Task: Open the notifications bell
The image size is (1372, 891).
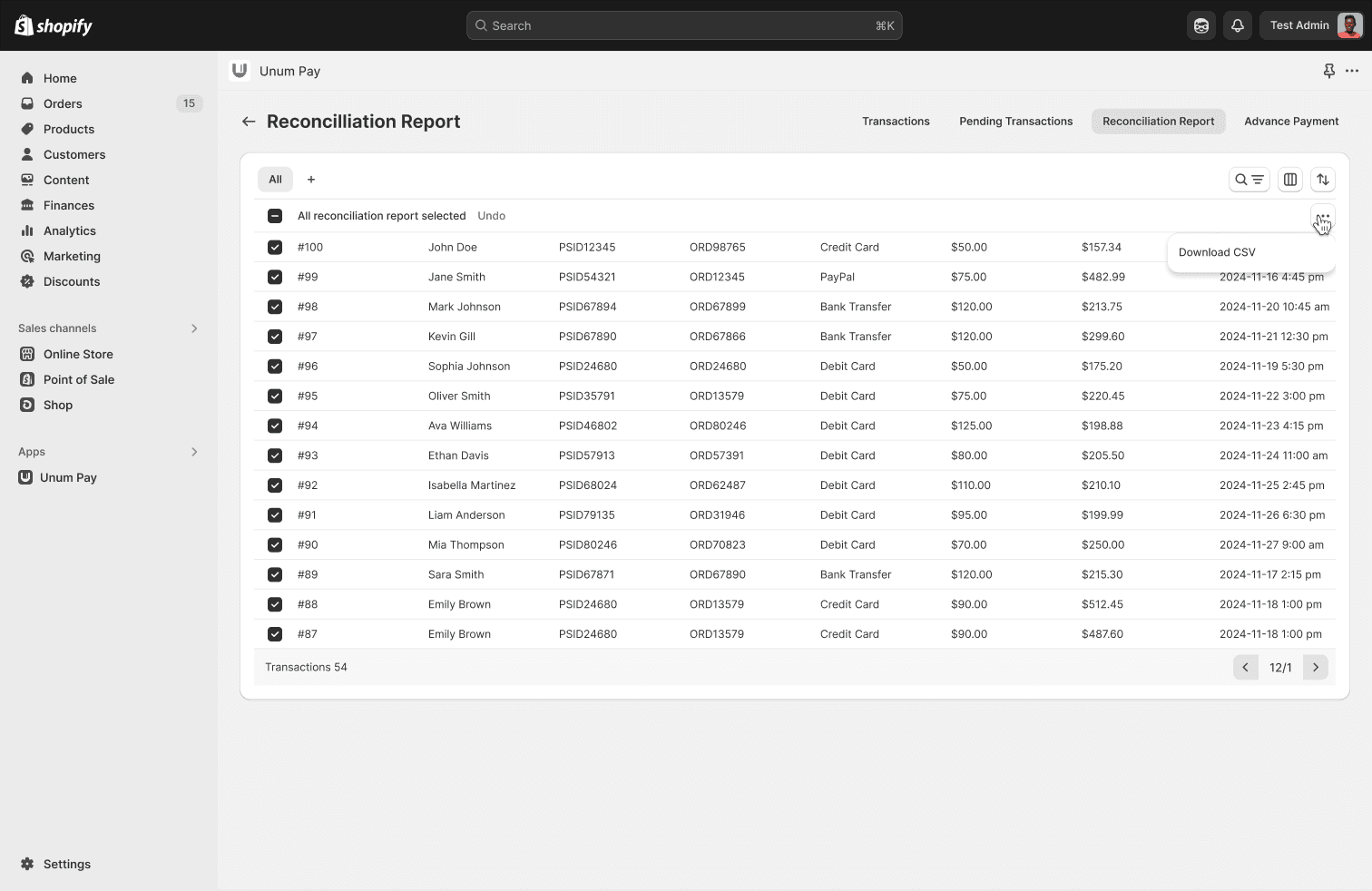Action: coord(1237,25)
